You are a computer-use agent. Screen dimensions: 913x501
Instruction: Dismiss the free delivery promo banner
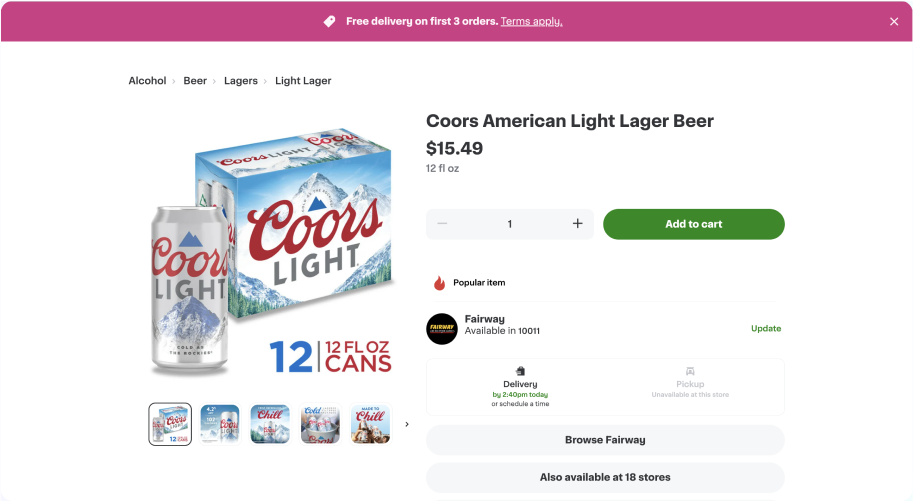point(894,22)
